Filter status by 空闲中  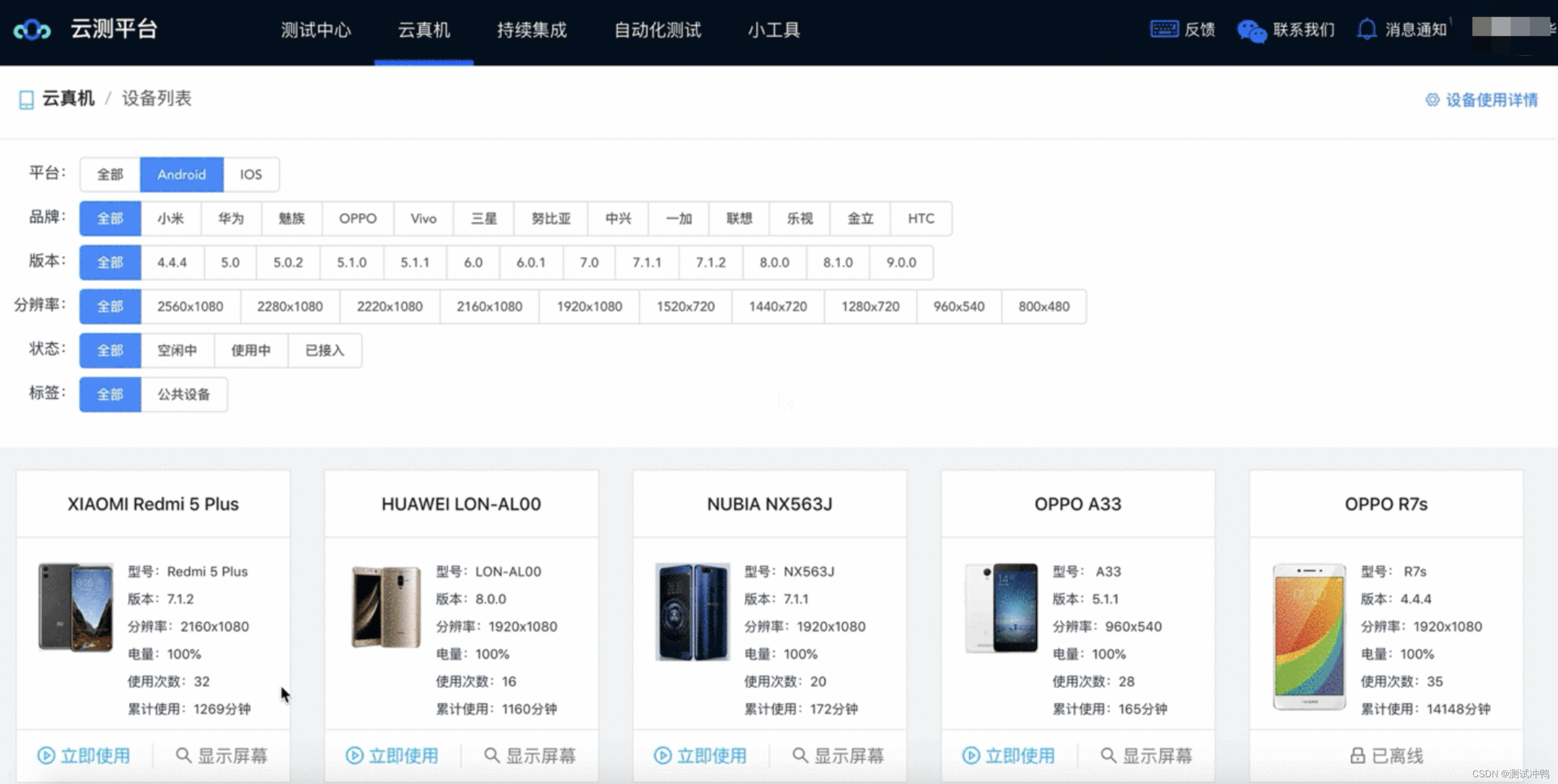tap(177, 350)
